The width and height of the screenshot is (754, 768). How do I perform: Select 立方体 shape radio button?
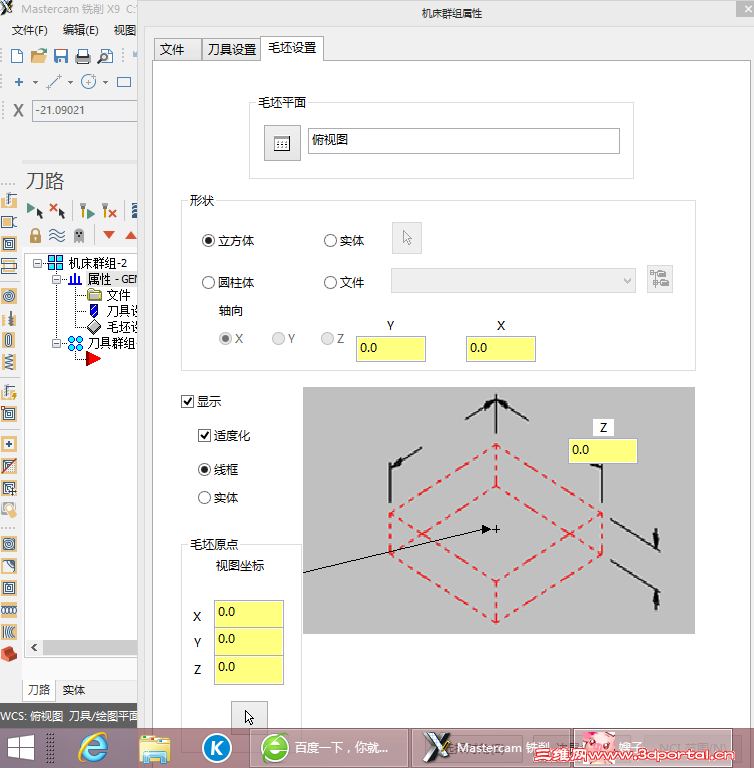click(208, 240)
